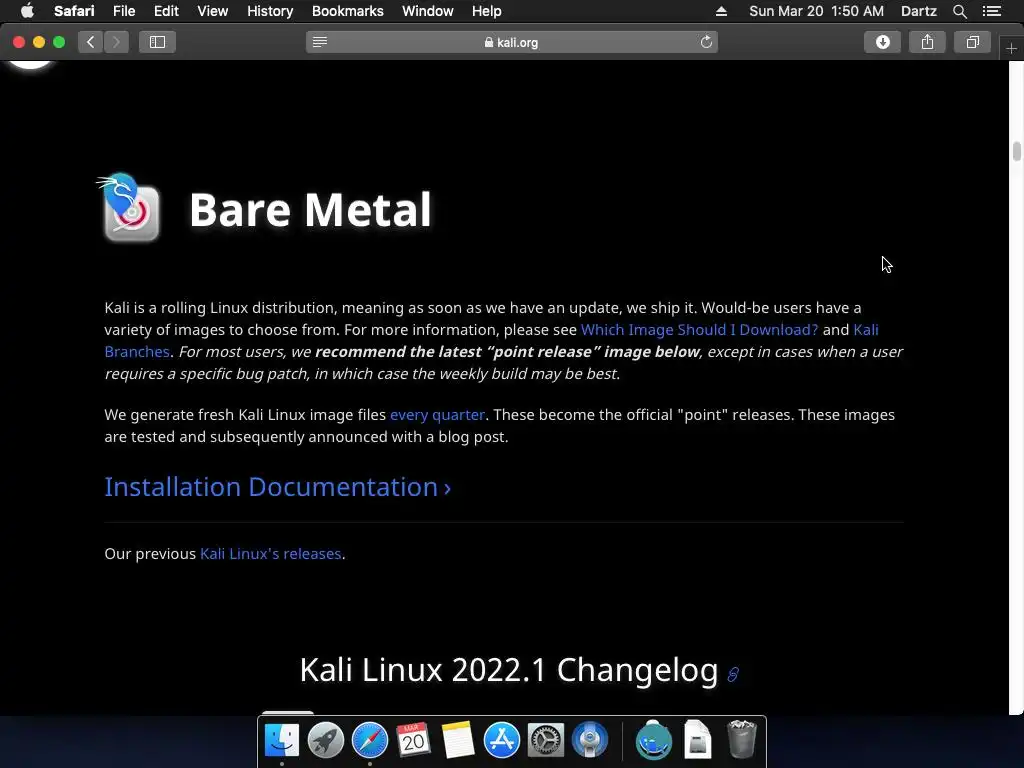Open the Help menu
Viewport: 1024px width, 768px height.
point(487,11)
